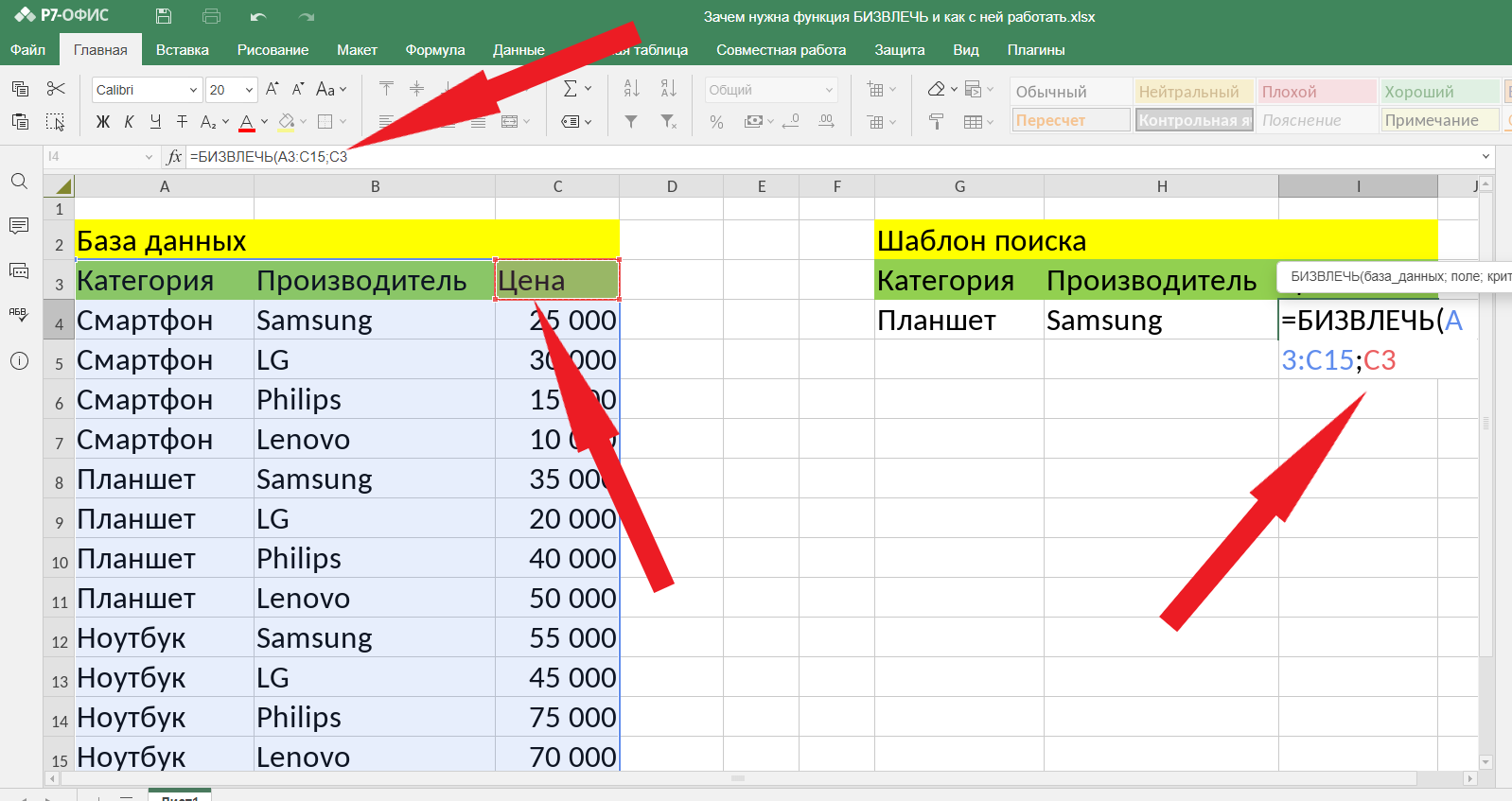1512x801 pixels.
Task: Decrease font size with the smaller A icon
Action: pos(298,89)
